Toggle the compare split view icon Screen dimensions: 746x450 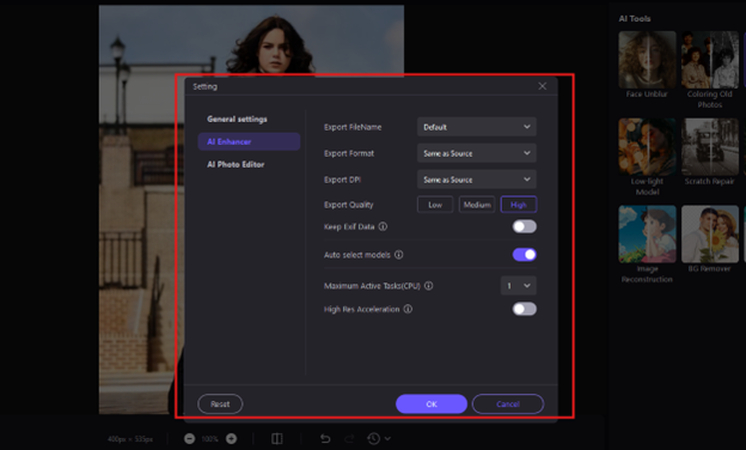point(277,439)
